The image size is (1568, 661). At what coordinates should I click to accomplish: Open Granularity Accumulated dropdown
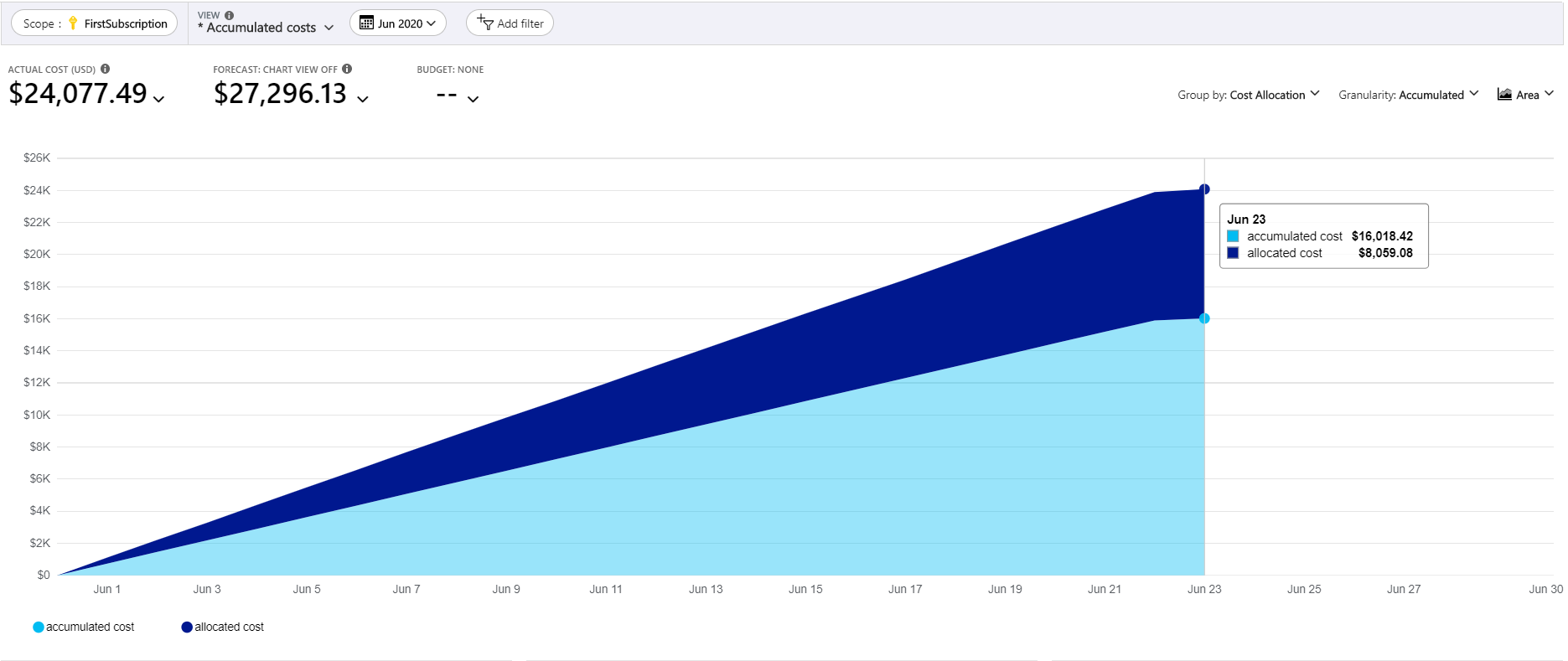click(x=1408, y=95)
